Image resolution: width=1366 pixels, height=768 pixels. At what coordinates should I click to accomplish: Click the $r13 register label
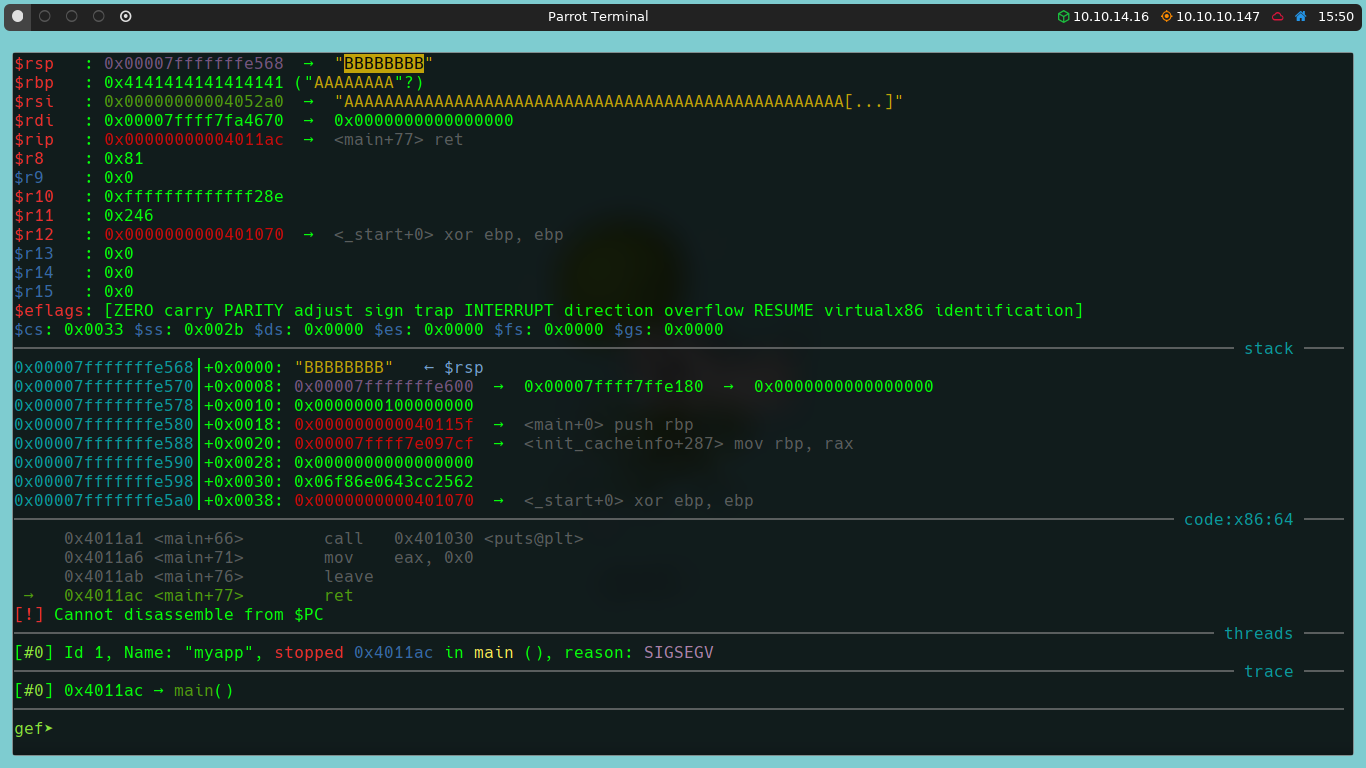click(34, 254)
